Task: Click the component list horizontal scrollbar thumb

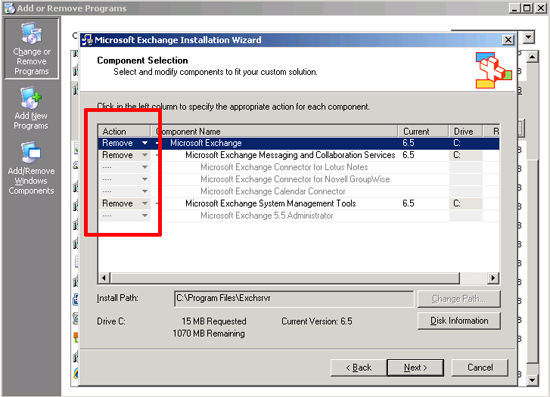Action: tap(285, 278)
